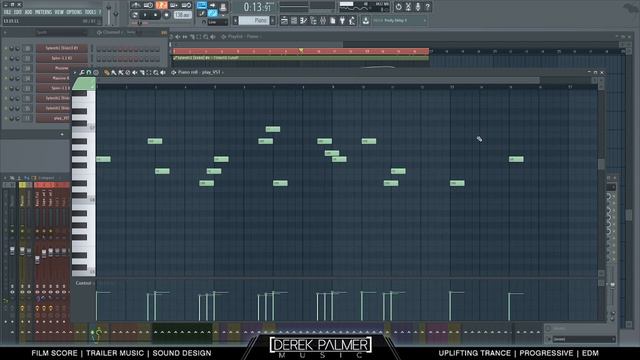Click the microphone icon top right
The width and height of the screenshot is (640, 360).
418,7
